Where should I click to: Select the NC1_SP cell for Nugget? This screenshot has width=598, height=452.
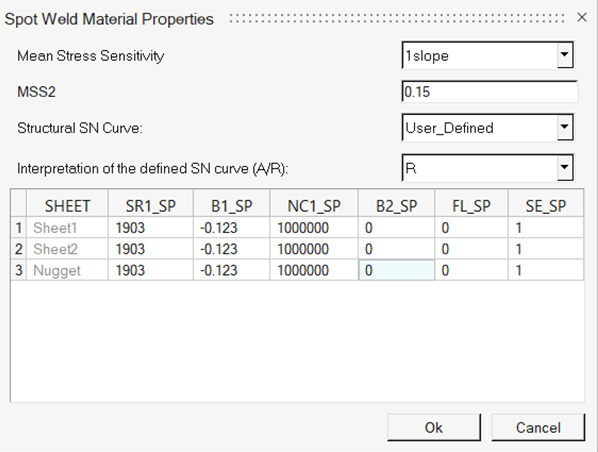tap(314, 270)
